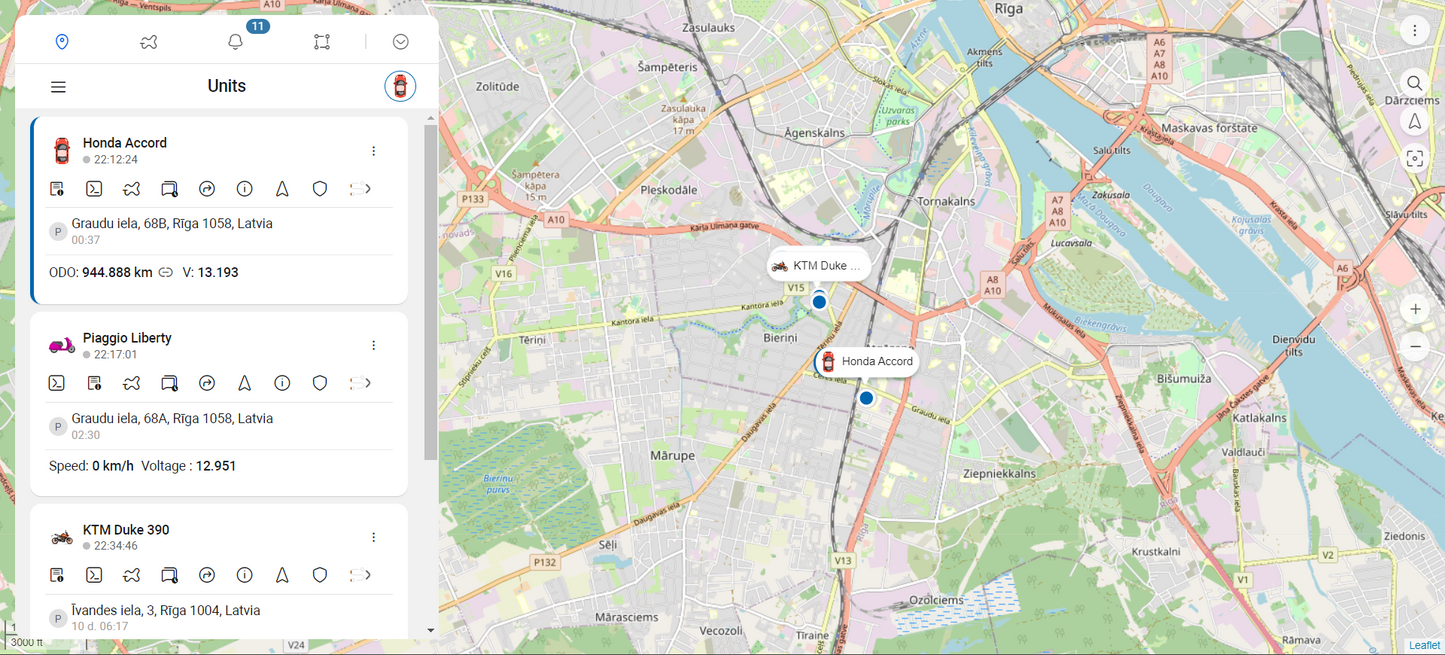This screenshot has width=1445, height=655.
Task: Click the red car avatar button
Action: tap(400, 87)
